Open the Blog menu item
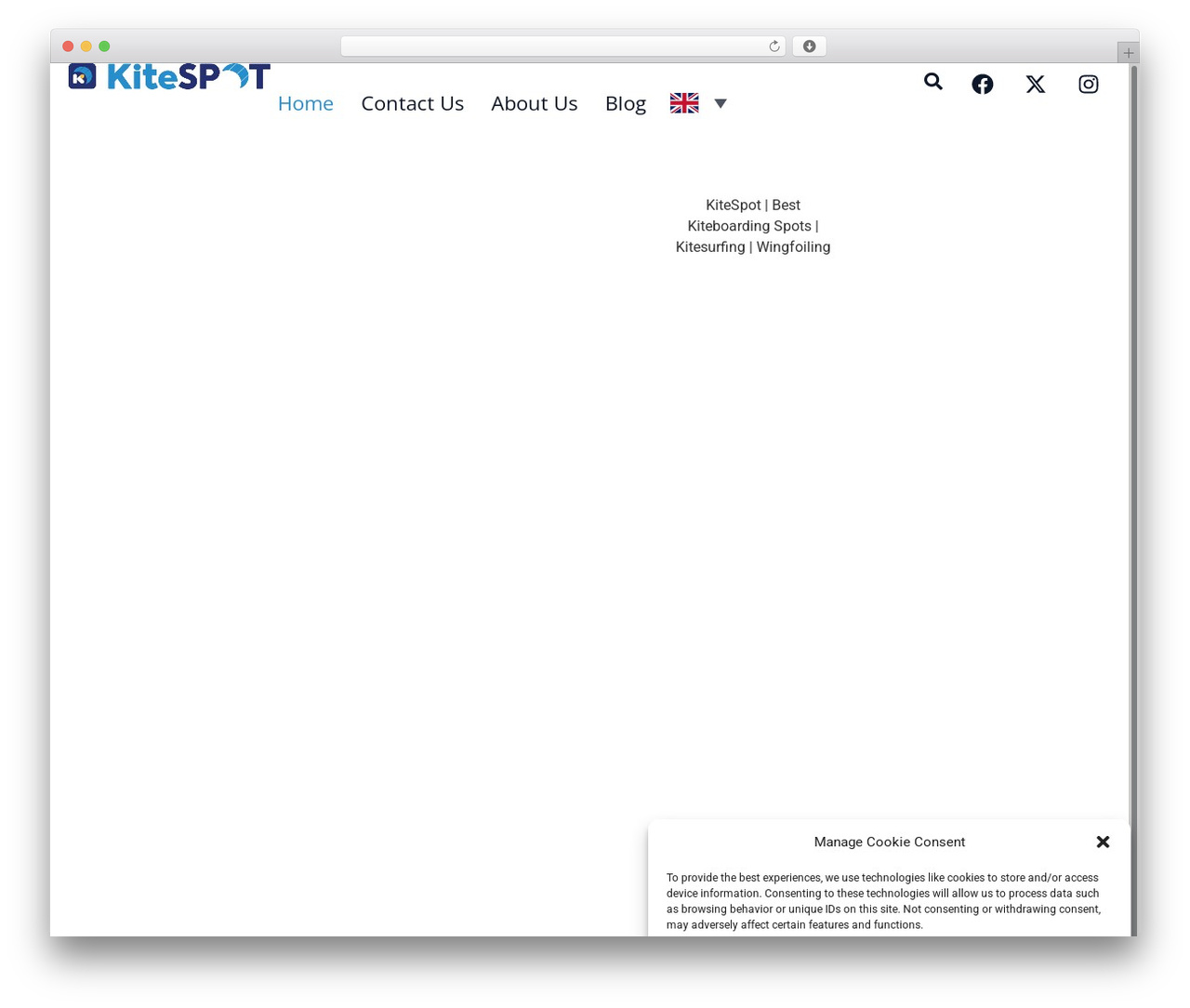This screenshot has width=1190, height=1008. click(626, 103)
